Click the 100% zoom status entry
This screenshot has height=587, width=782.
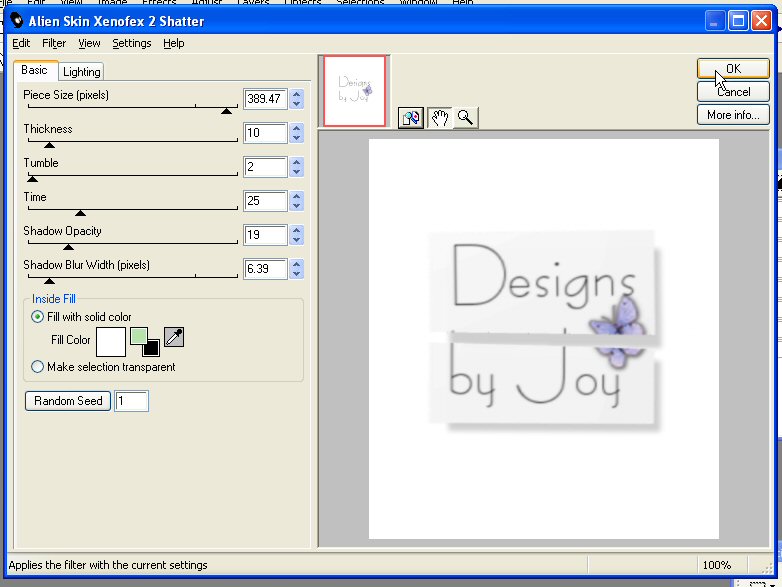pyautogui.click(x=717, y=565)
